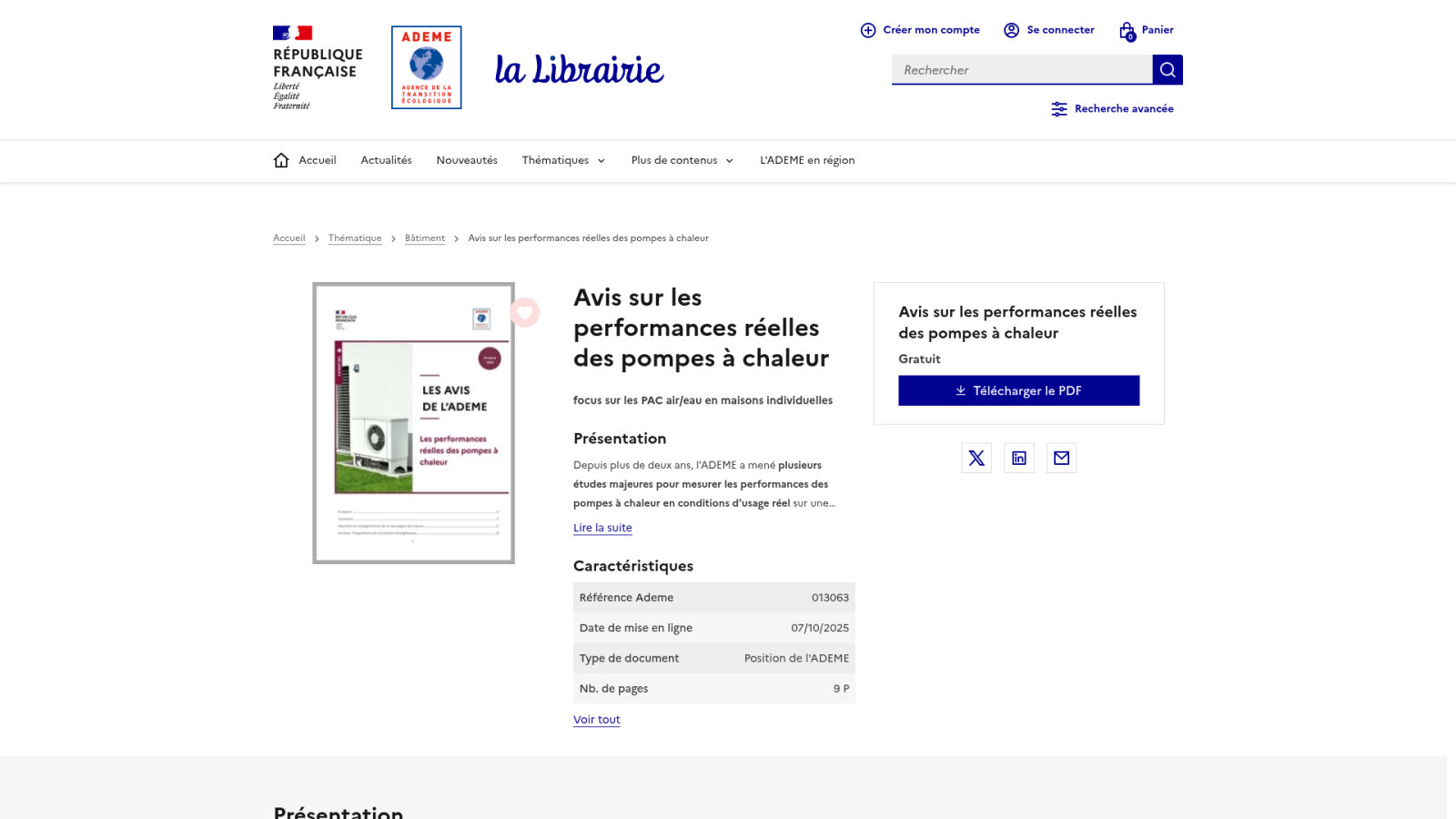
Task: Share on X (Twitter)
Action: [976, 458]
